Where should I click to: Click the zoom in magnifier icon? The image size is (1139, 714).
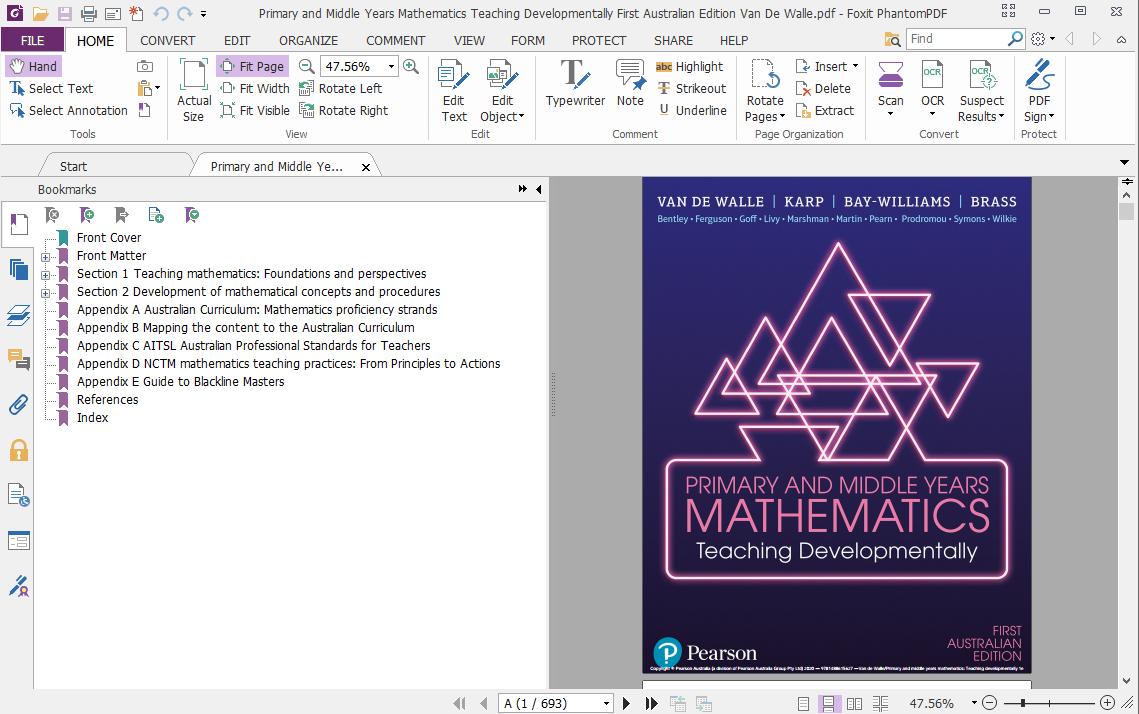[411, 66]
